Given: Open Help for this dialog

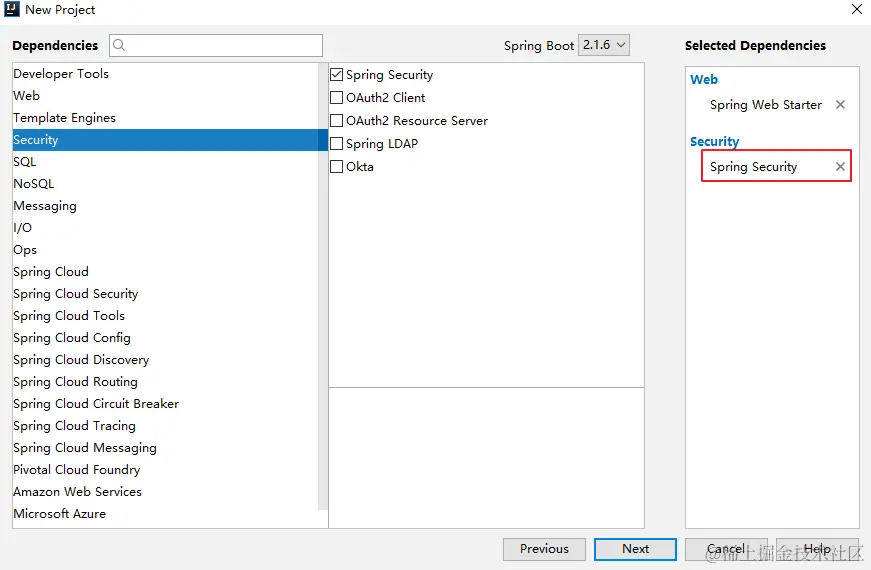Looking at the screenshot, I should coord(817,549).
